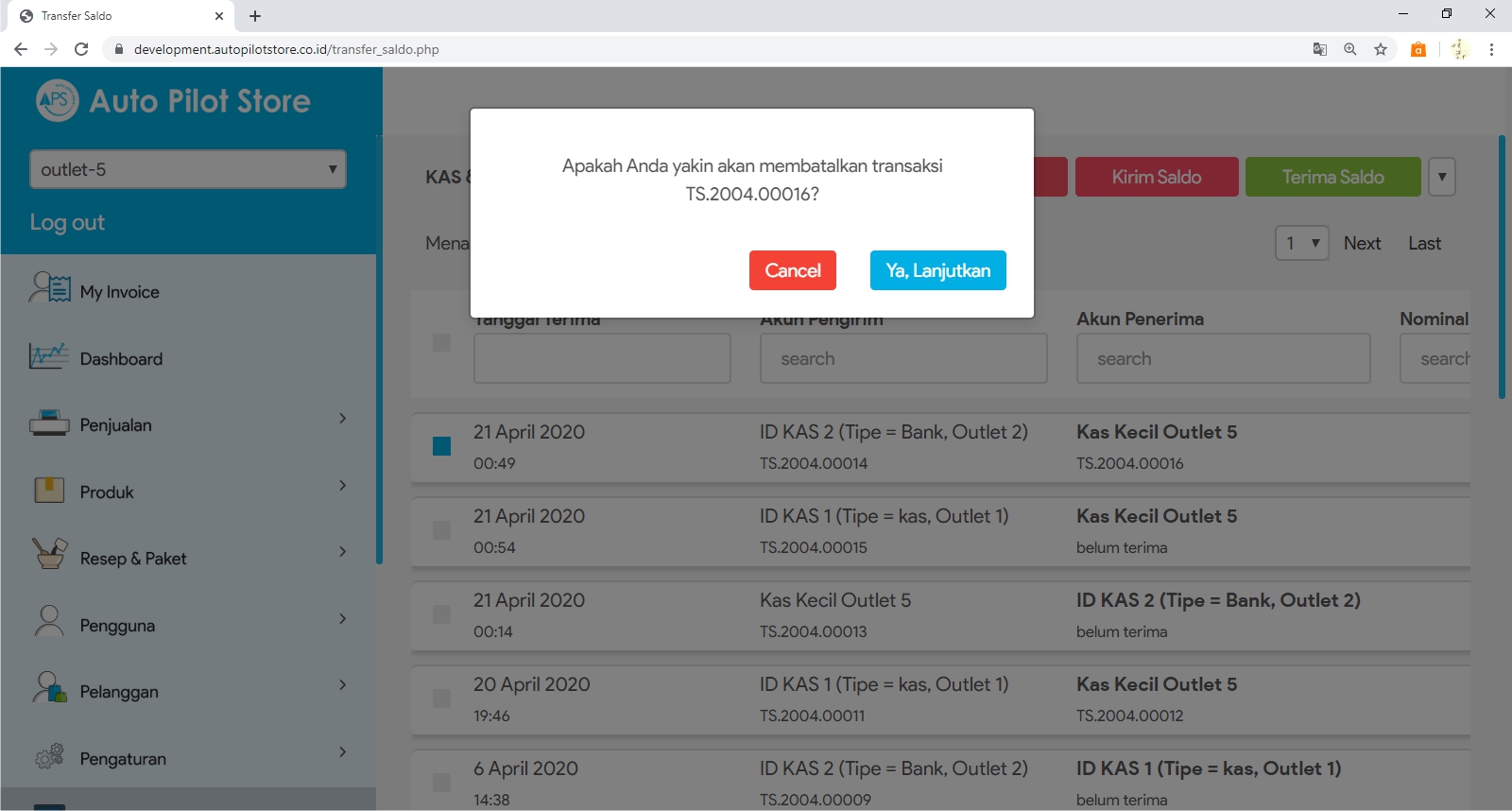1512x811 pixels.
Task: Select the 20 April 2020 row checkbox
Action: 441,699
